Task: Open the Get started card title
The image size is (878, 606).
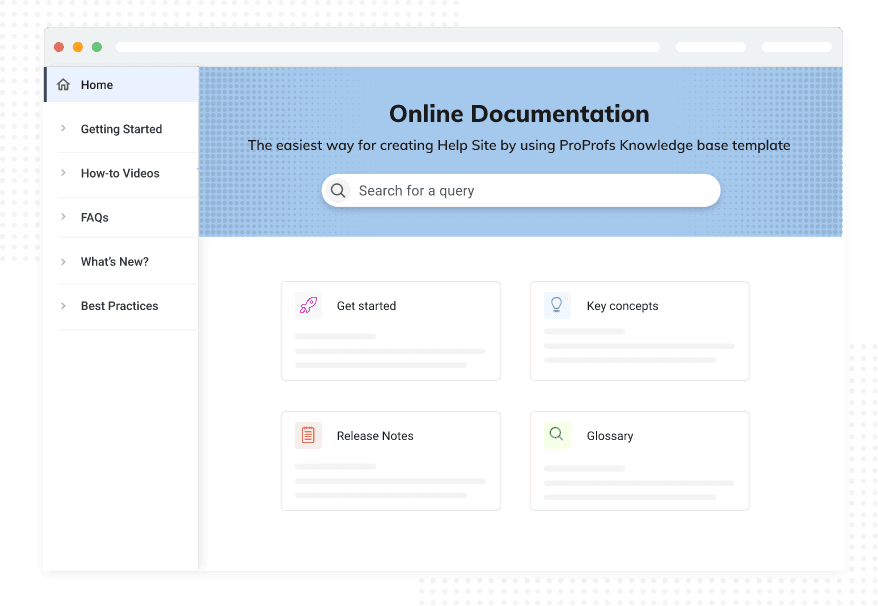Action: [x=366, y=306]
